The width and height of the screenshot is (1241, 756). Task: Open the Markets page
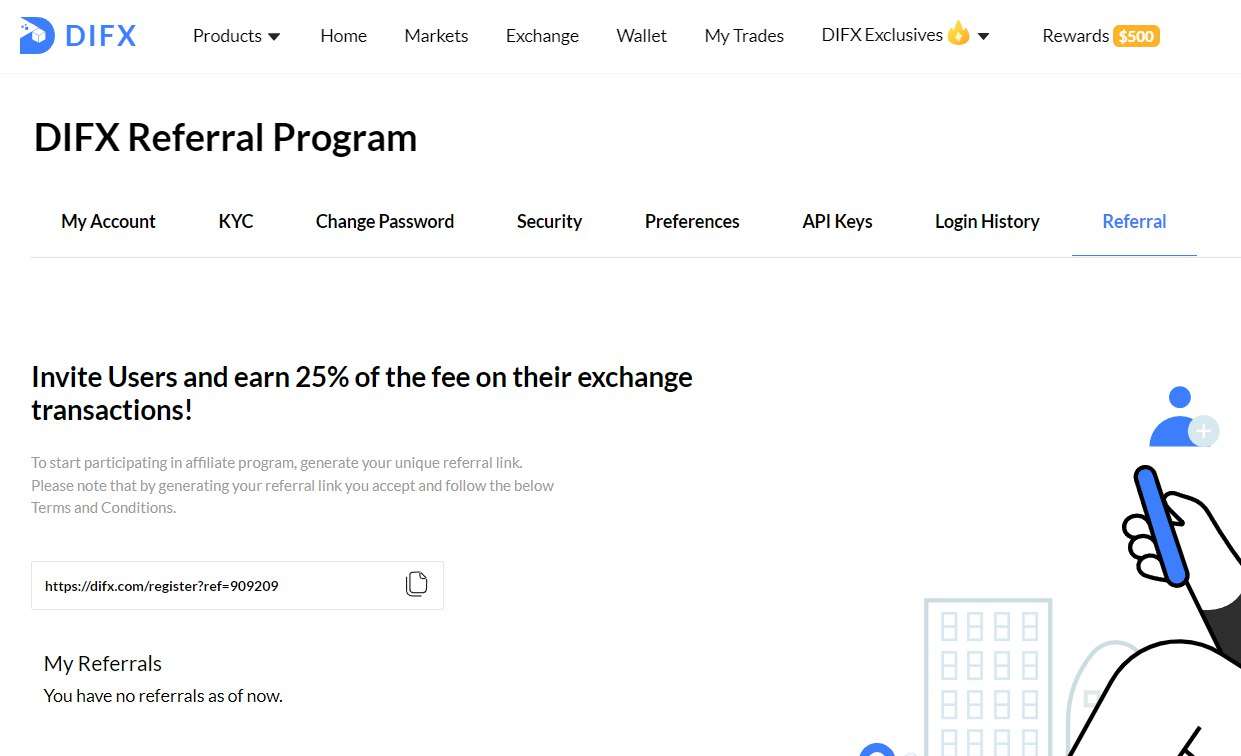click(x=436, y=36)
